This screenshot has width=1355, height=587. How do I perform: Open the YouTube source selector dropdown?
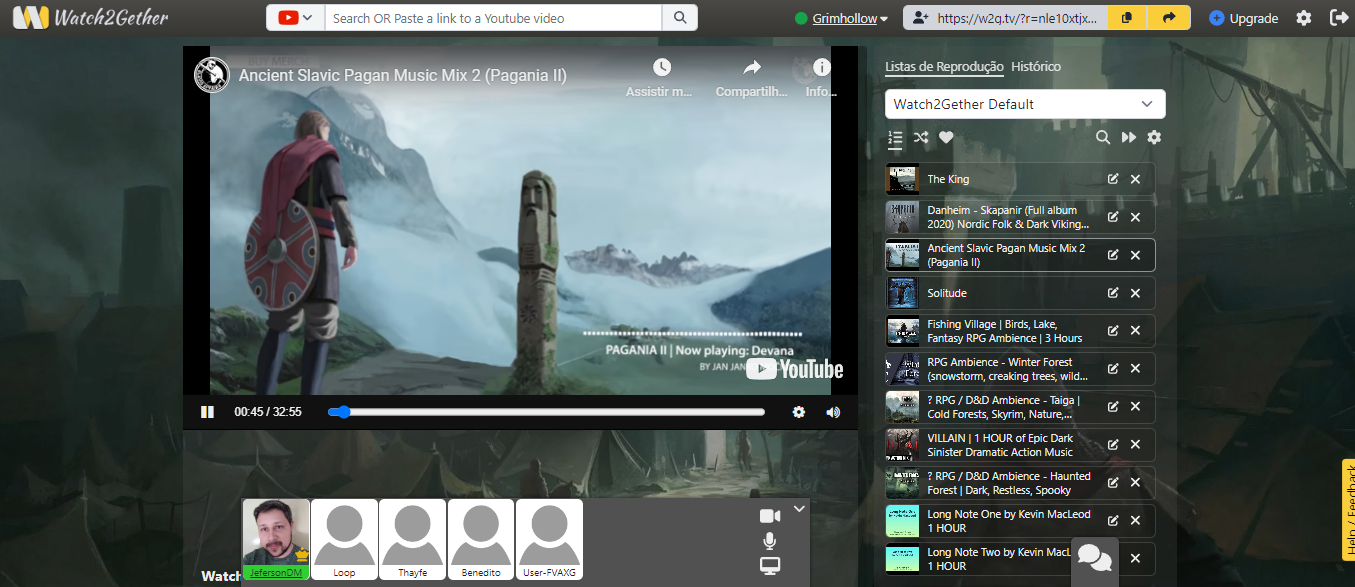(296, 18)
